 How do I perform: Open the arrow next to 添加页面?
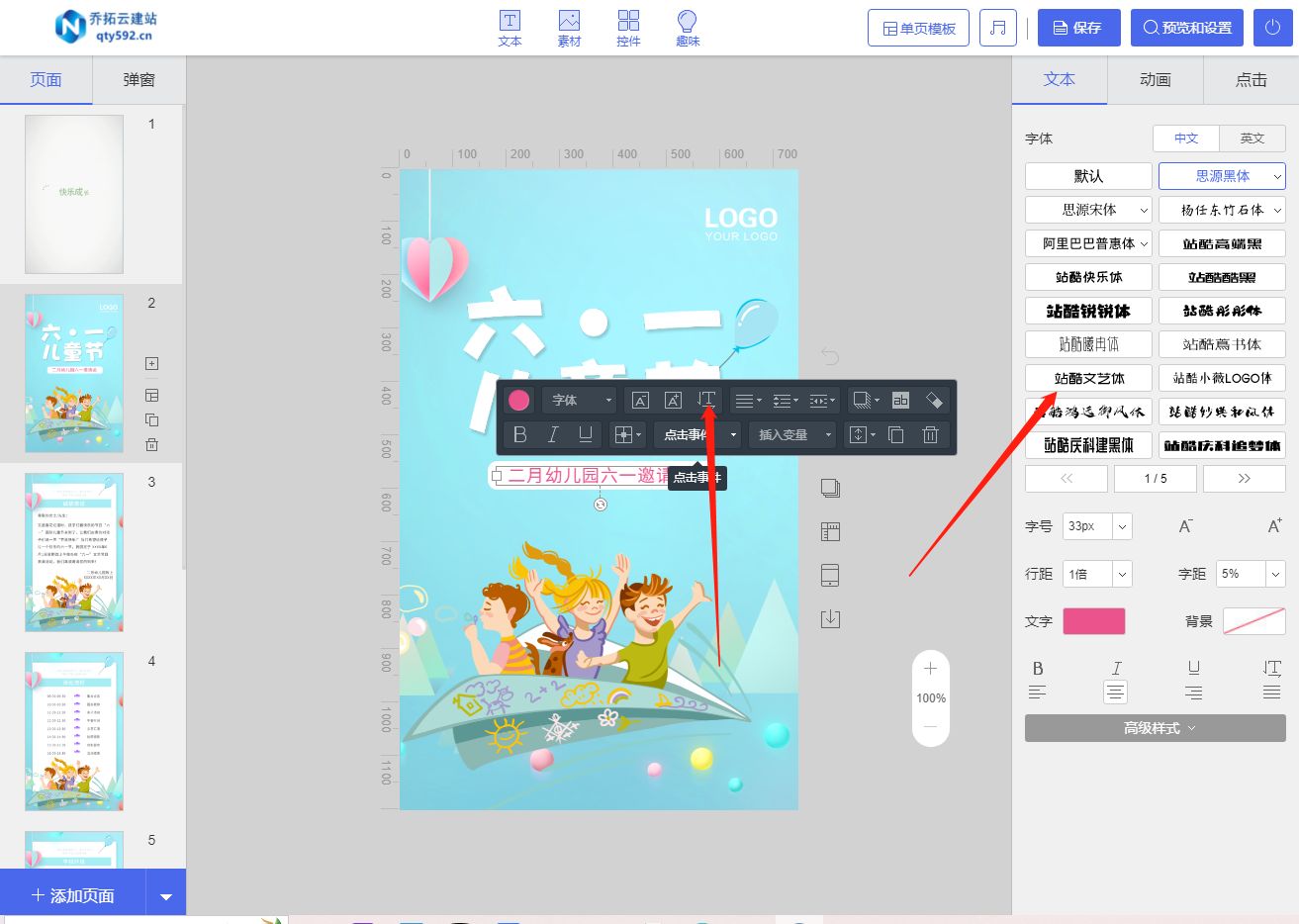(166, 896)
